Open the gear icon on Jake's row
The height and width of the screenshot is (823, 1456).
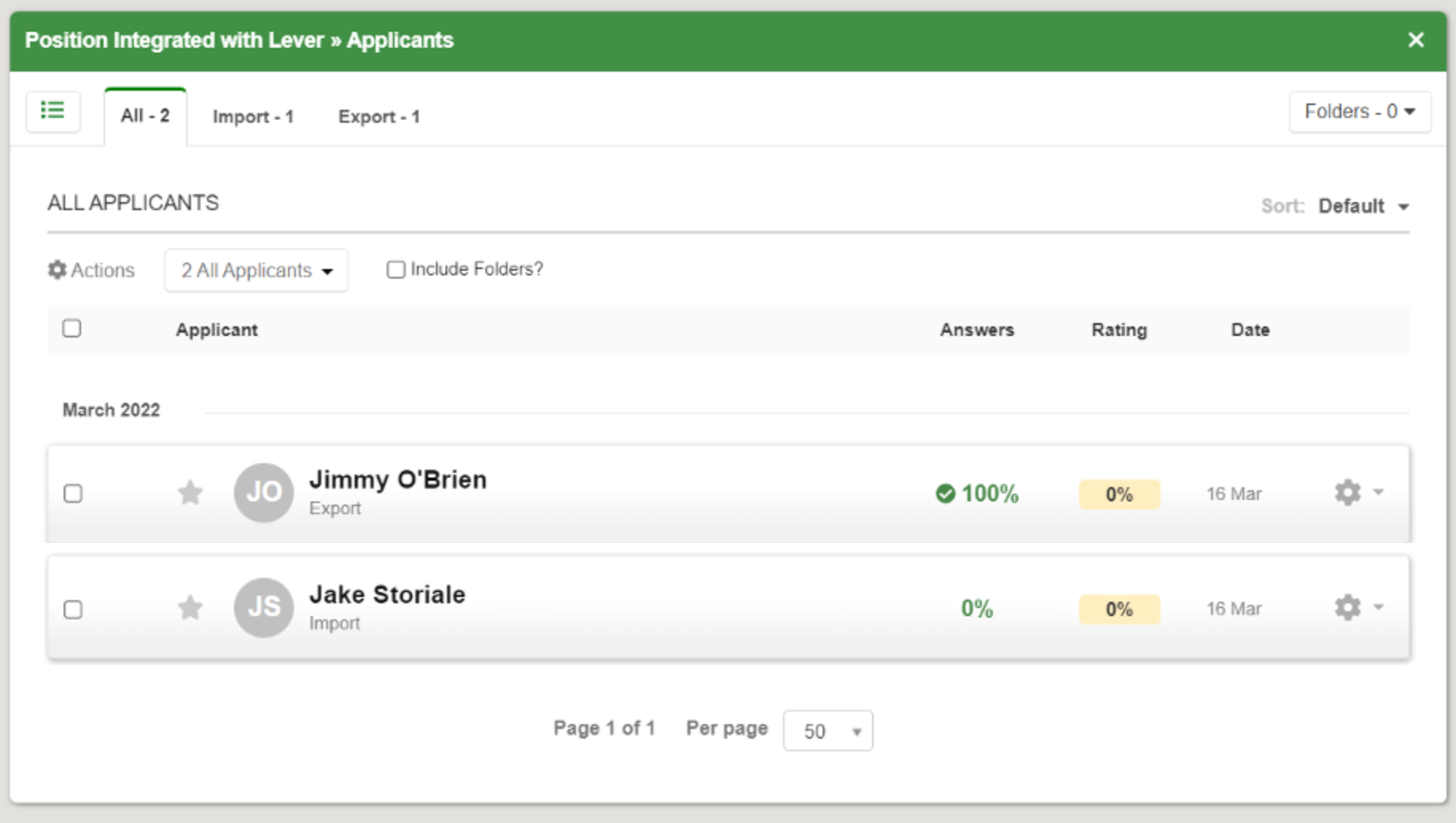pos(1348,607)
